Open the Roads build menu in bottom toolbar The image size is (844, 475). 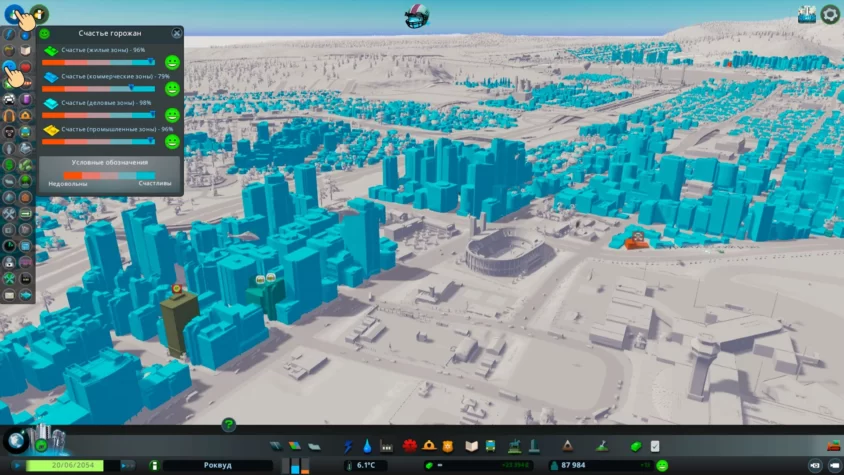coord(276,446)
